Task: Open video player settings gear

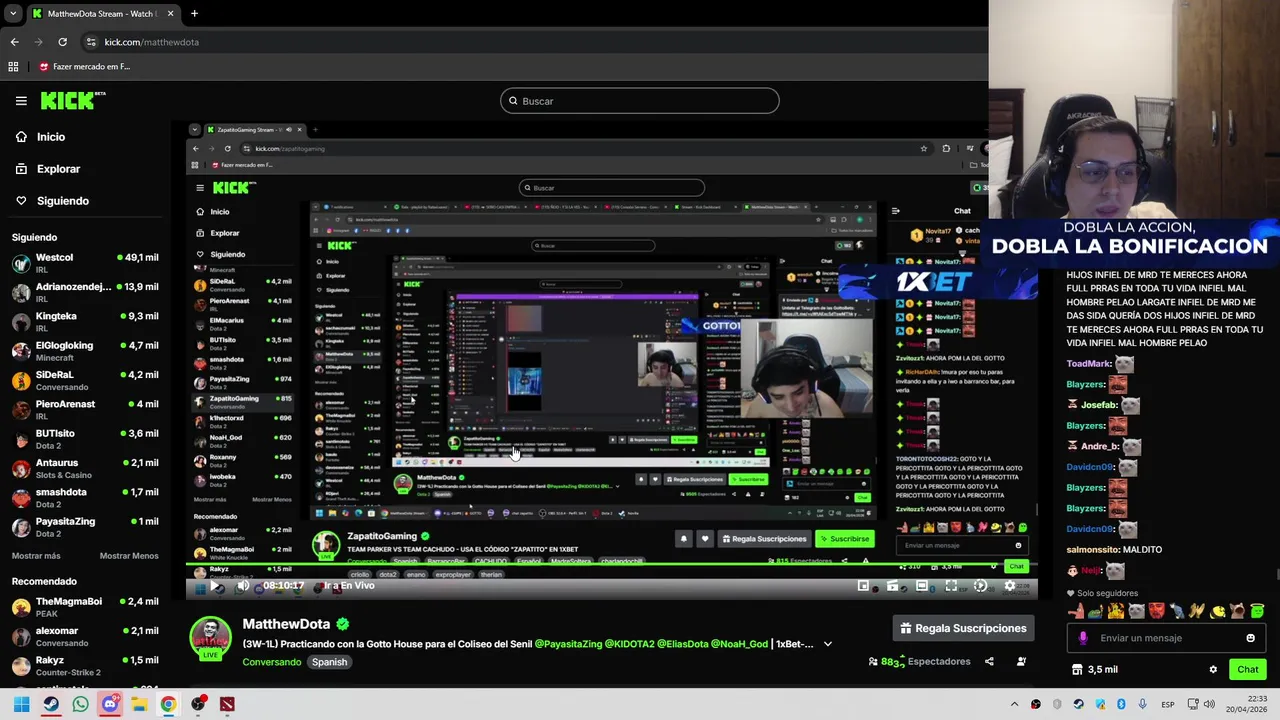Action: click(1009, 586)
